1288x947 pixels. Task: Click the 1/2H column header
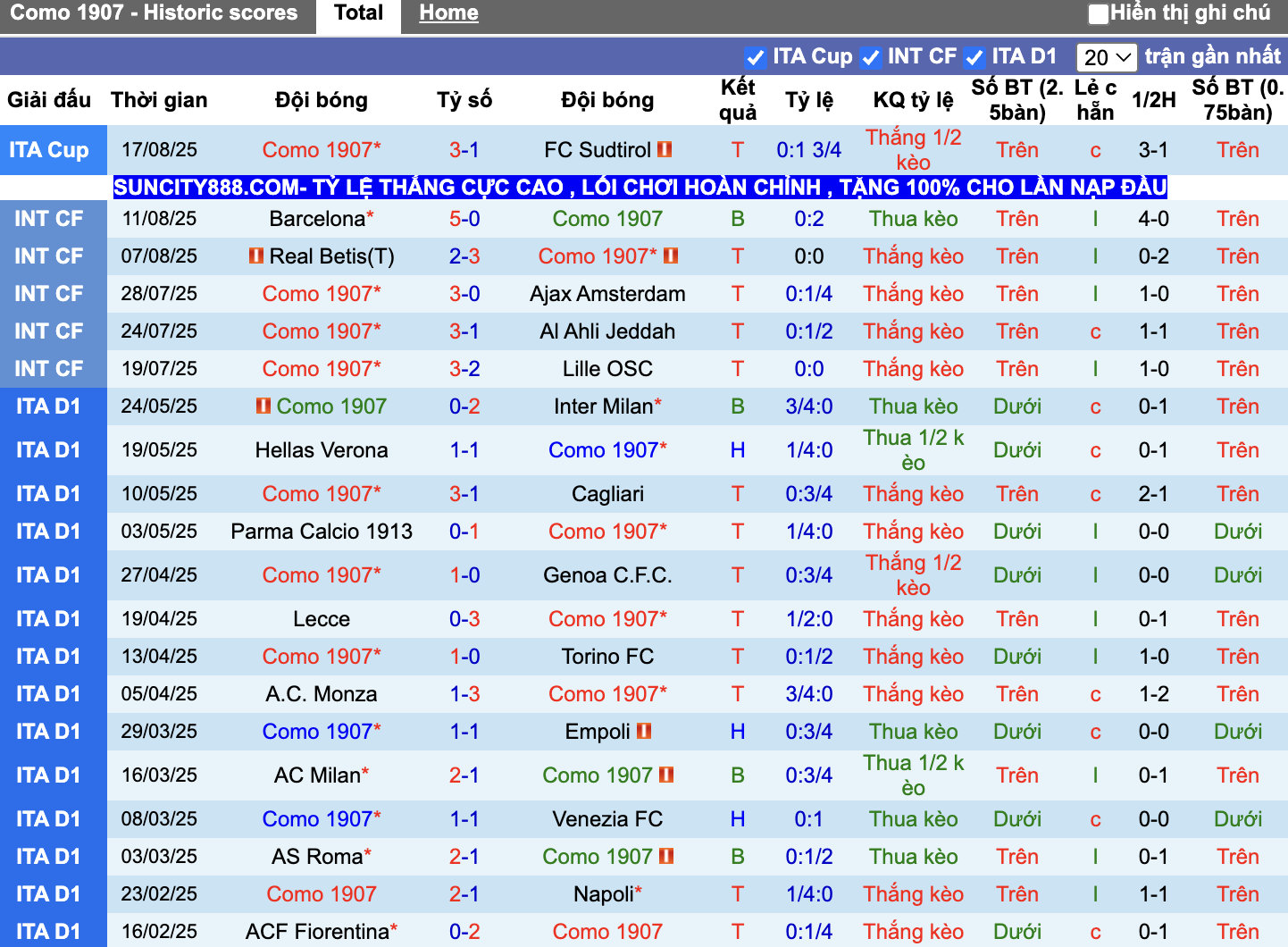(1153, 100)
